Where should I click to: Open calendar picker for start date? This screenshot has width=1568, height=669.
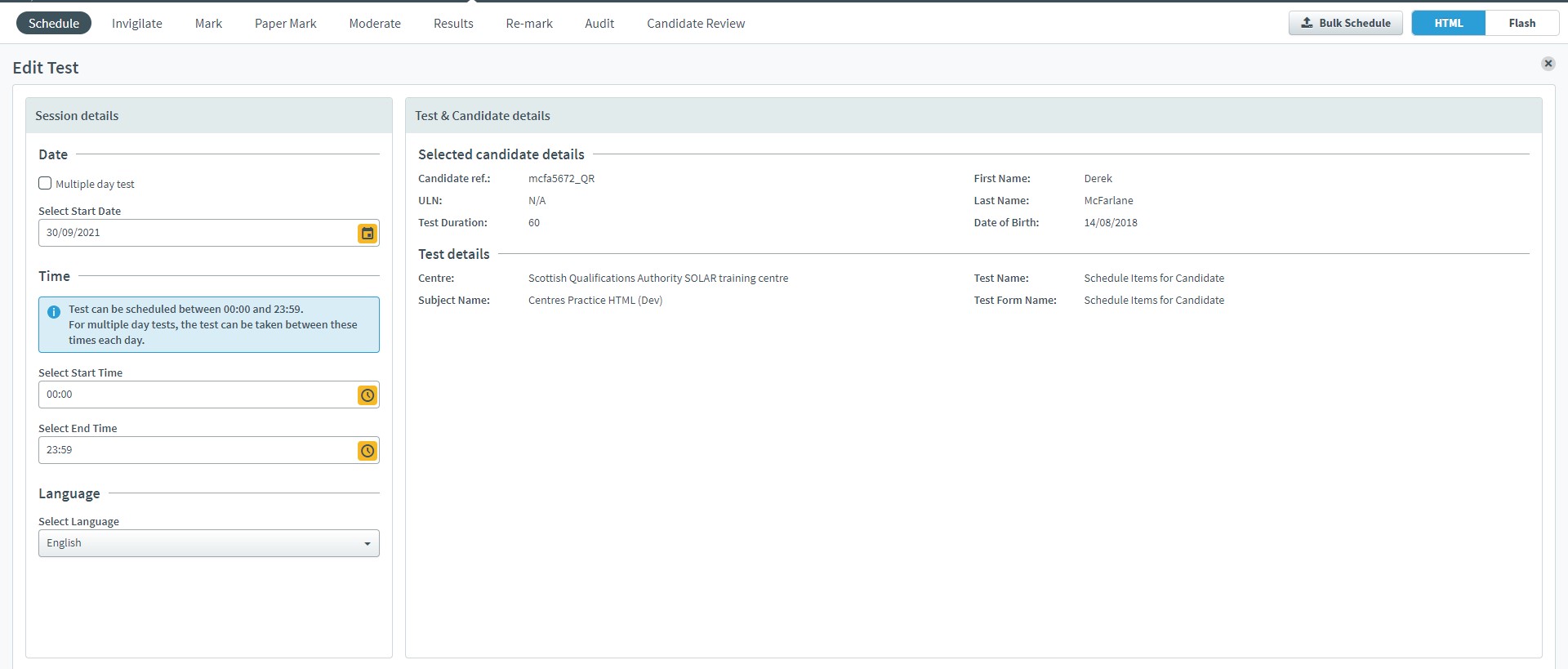click(x=367, y=233)
